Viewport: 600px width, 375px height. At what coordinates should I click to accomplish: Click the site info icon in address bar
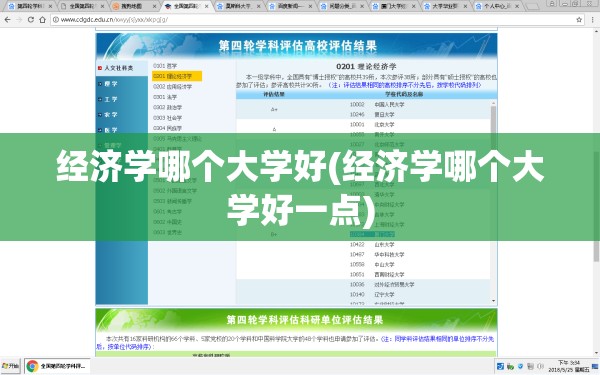coord(56,20)
